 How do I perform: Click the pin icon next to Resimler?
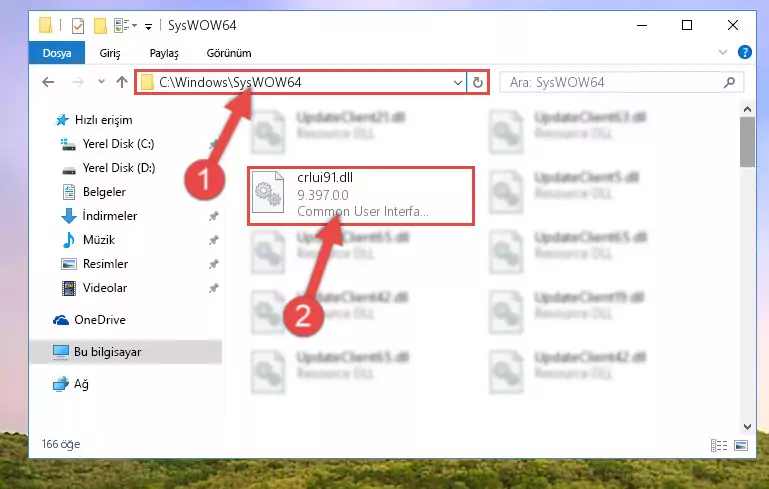point(213,264)
